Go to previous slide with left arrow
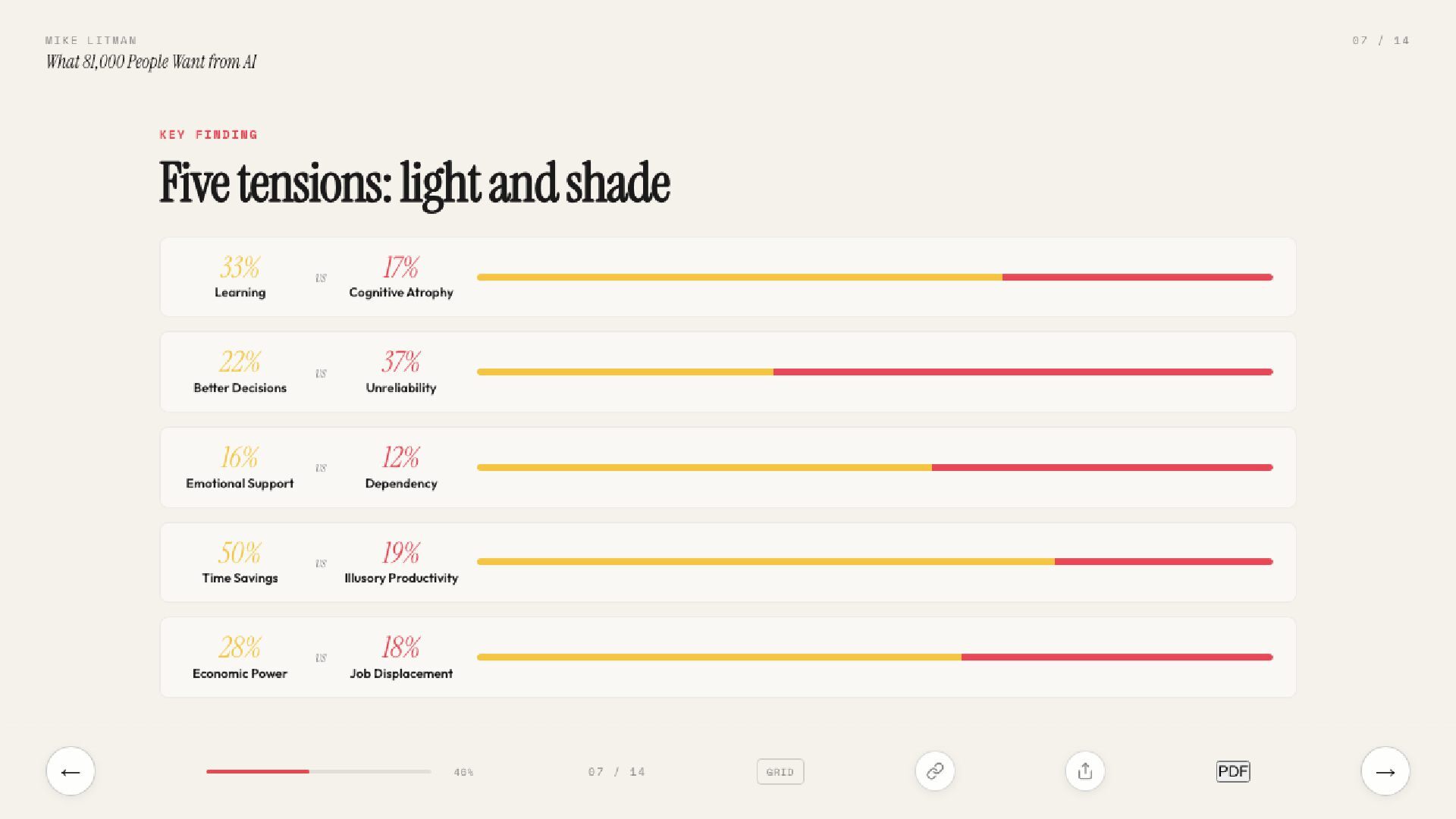The width and height of the screenshot is (1456, 819). pos(71,771)
